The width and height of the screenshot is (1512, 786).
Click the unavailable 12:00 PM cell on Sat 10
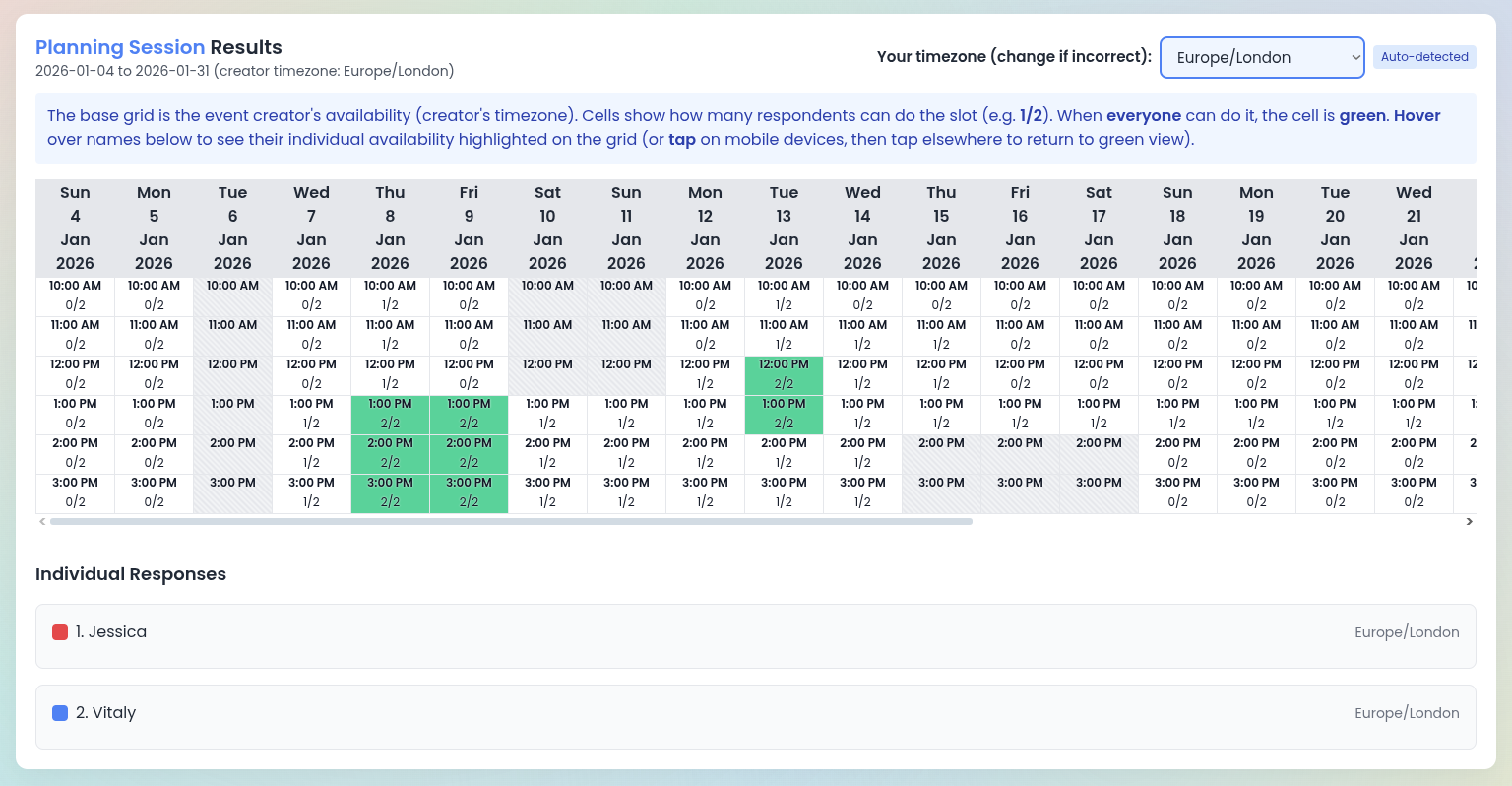pos(547,375)
